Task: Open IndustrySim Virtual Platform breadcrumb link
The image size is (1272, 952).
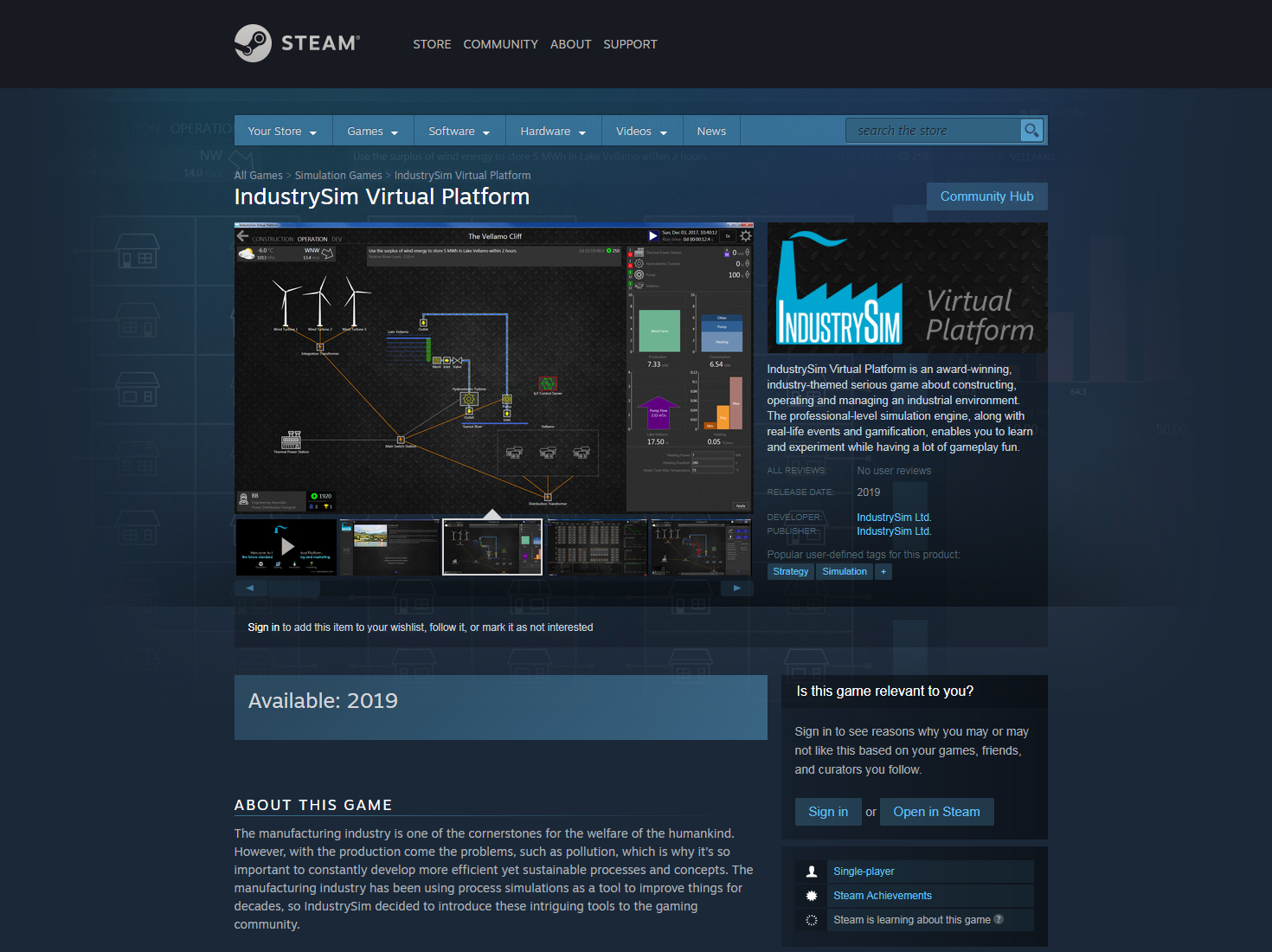Action: (462, 175)
